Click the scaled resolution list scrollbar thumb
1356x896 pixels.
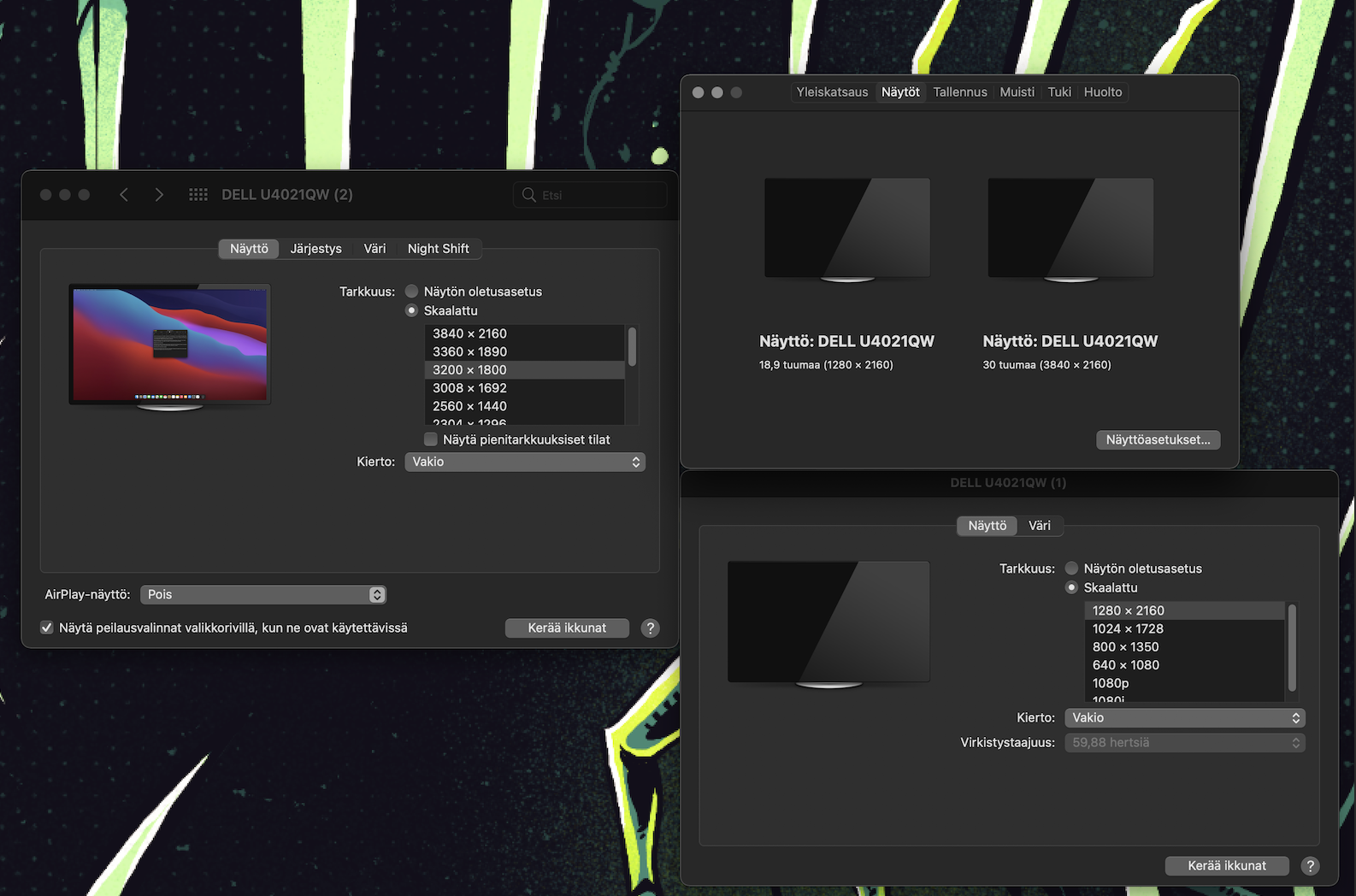tap(633, 346)
